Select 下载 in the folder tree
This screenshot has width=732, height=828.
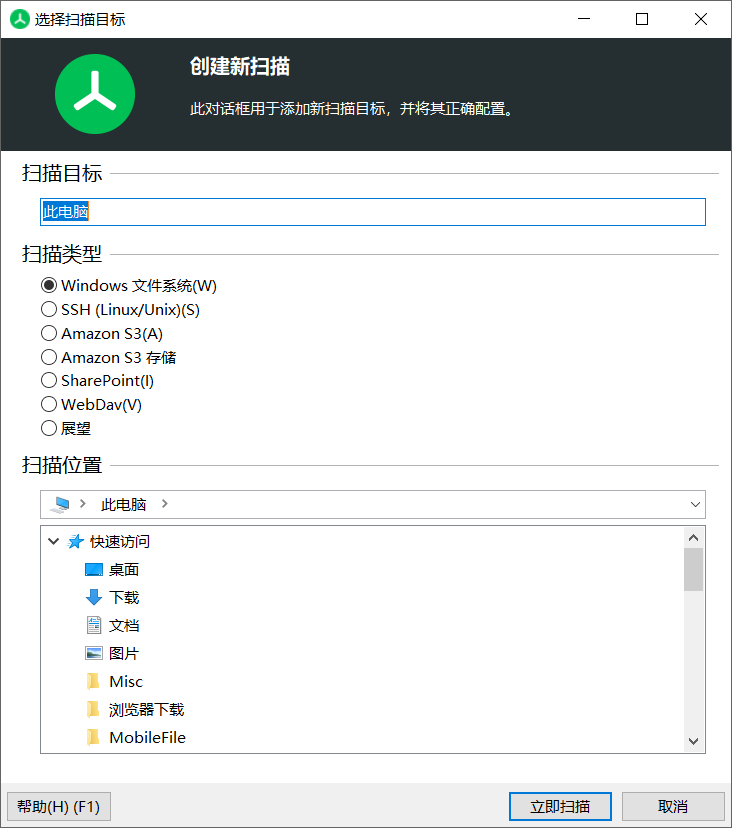pos(124,597)
